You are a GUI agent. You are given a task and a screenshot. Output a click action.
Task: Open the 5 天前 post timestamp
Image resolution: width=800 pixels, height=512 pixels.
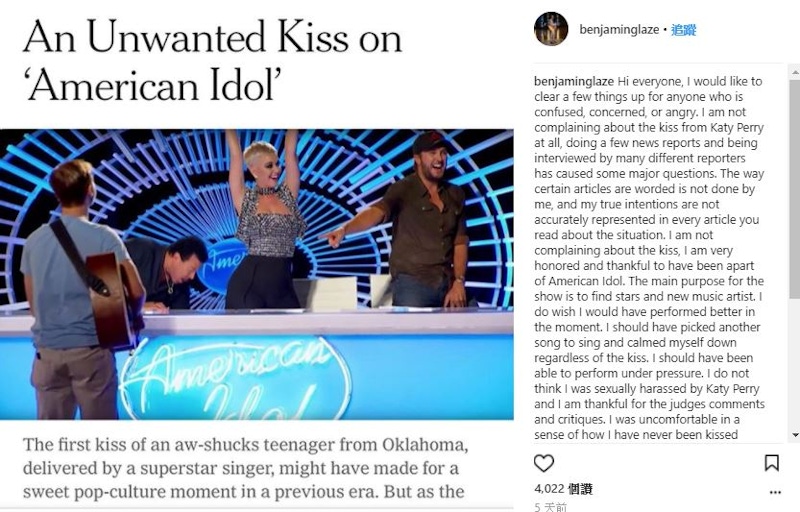coord(551,506)
